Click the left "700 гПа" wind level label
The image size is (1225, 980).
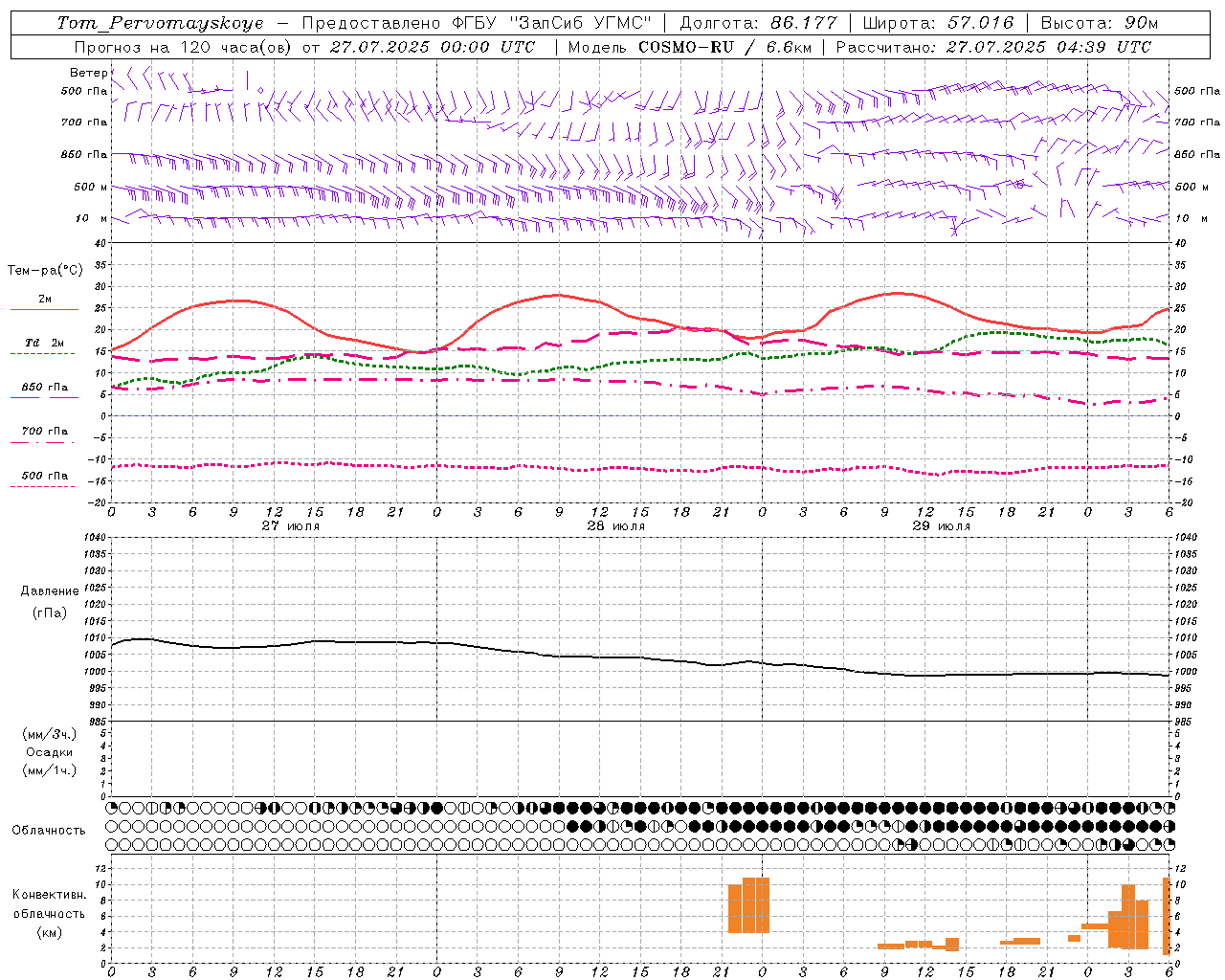(84, 122)
